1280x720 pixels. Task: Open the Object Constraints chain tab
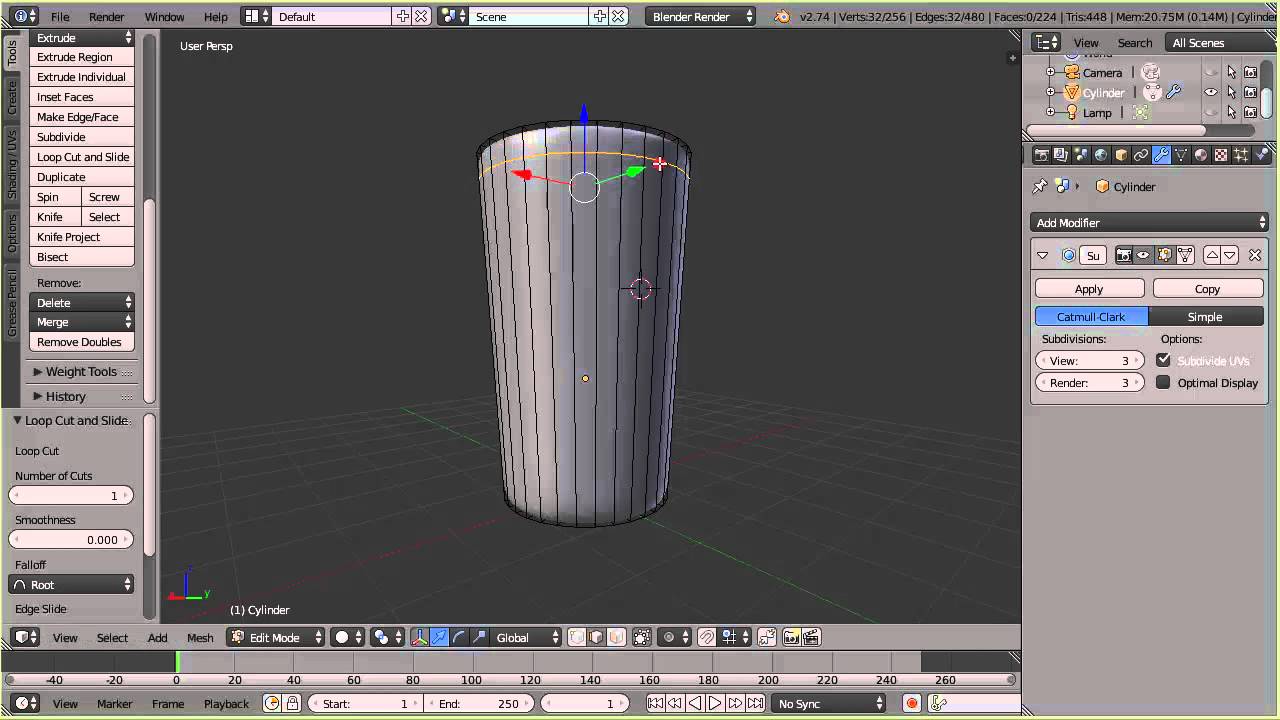point(1141,155)
